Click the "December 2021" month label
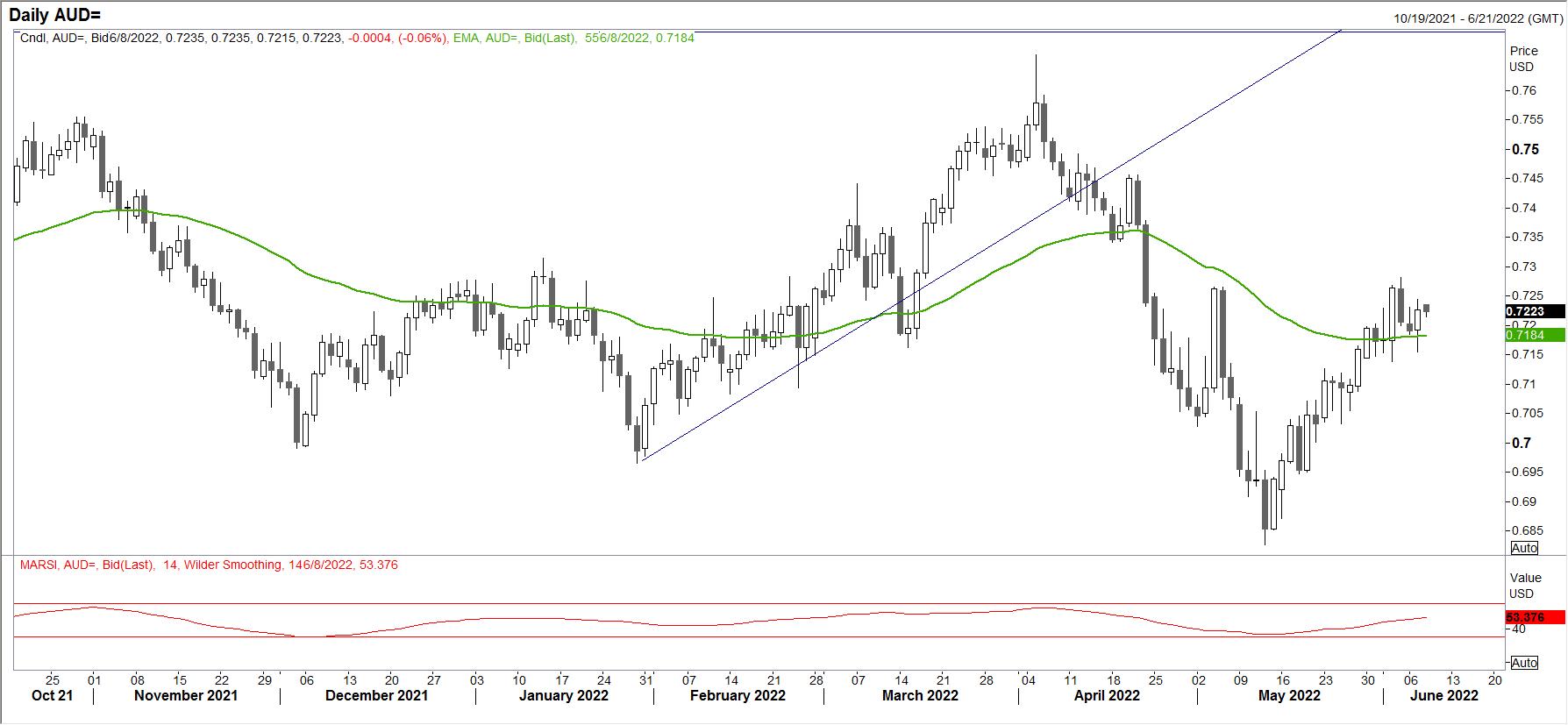This screenshot has width=1568, height=725. coord(377,695)
